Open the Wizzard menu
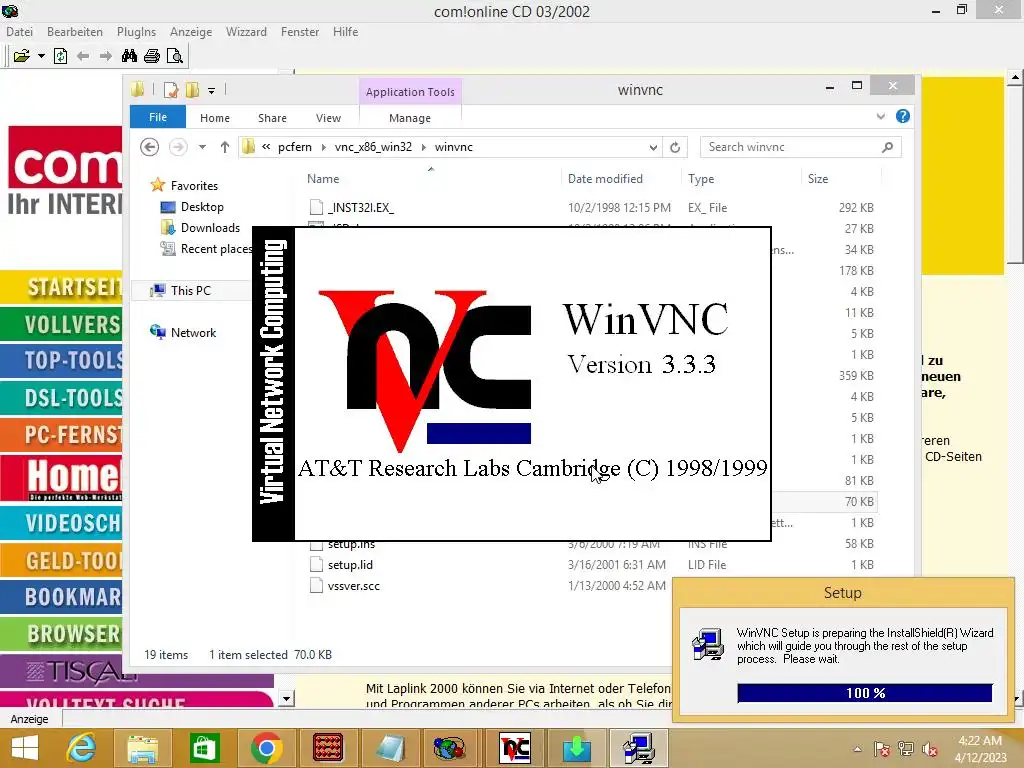 tap(246, 31)
